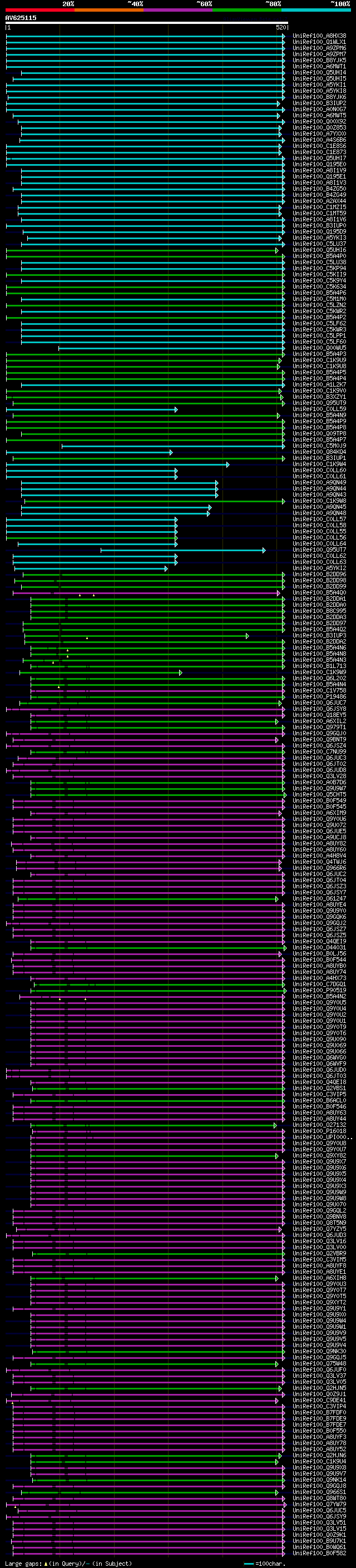Select hit UniRef100_B2DD96

pos(319,574)
